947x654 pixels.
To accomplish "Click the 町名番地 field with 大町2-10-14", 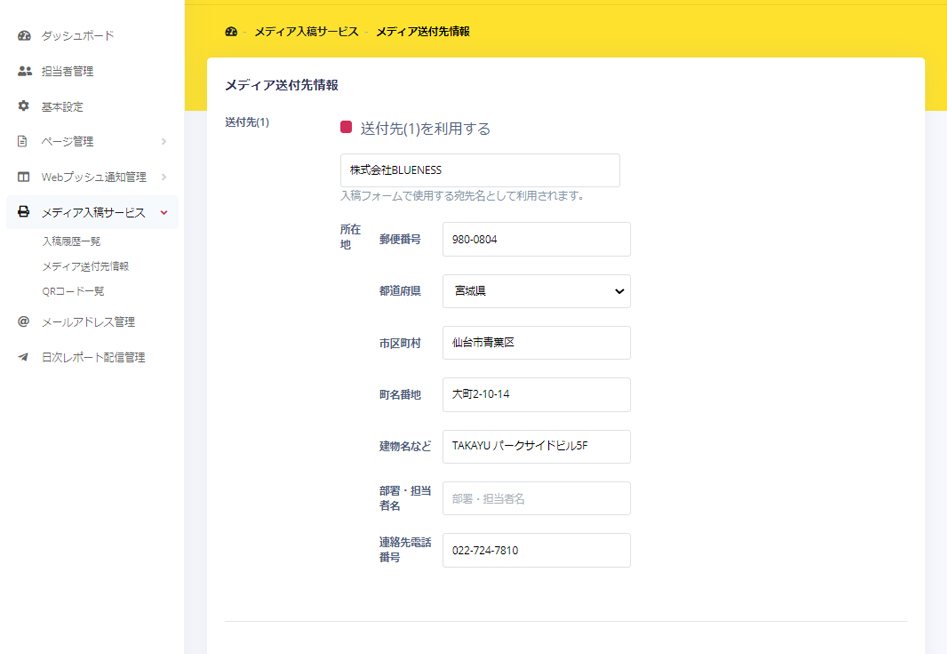I will pyautogui.click(x=536, y=394).
